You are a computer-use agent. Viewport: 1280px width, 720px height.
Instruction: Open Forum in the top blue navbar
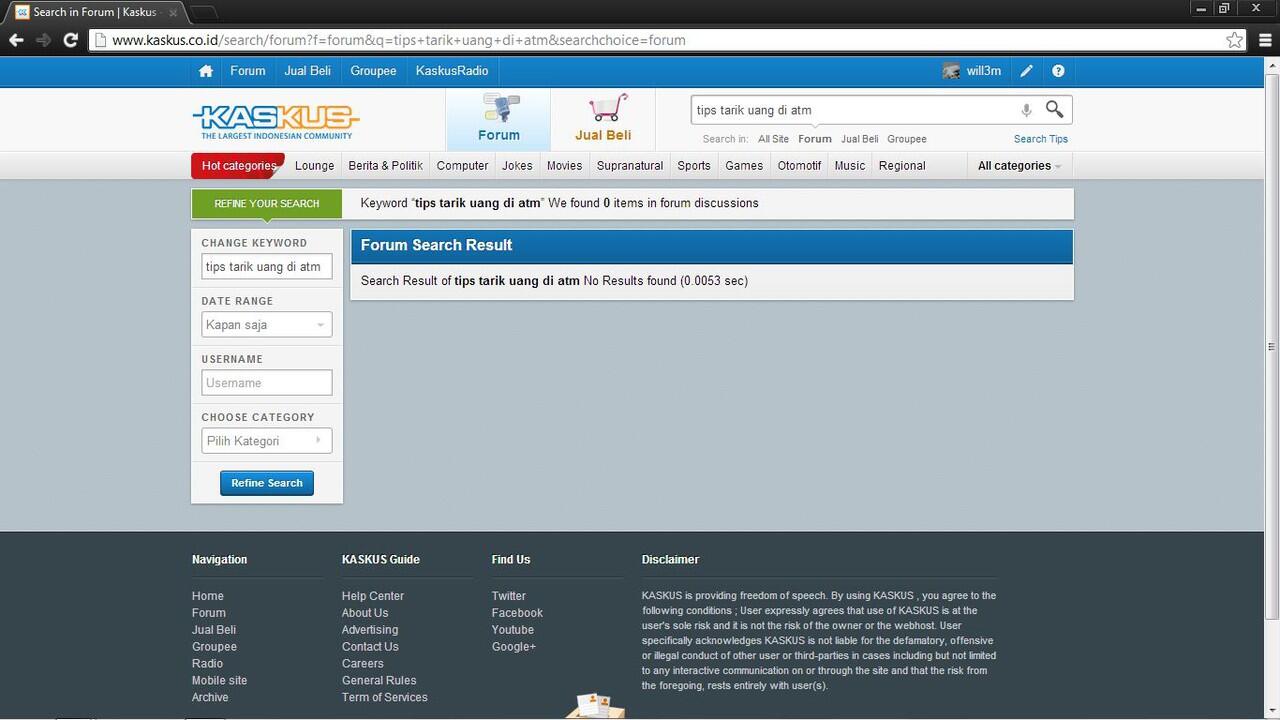click(247, 71)
